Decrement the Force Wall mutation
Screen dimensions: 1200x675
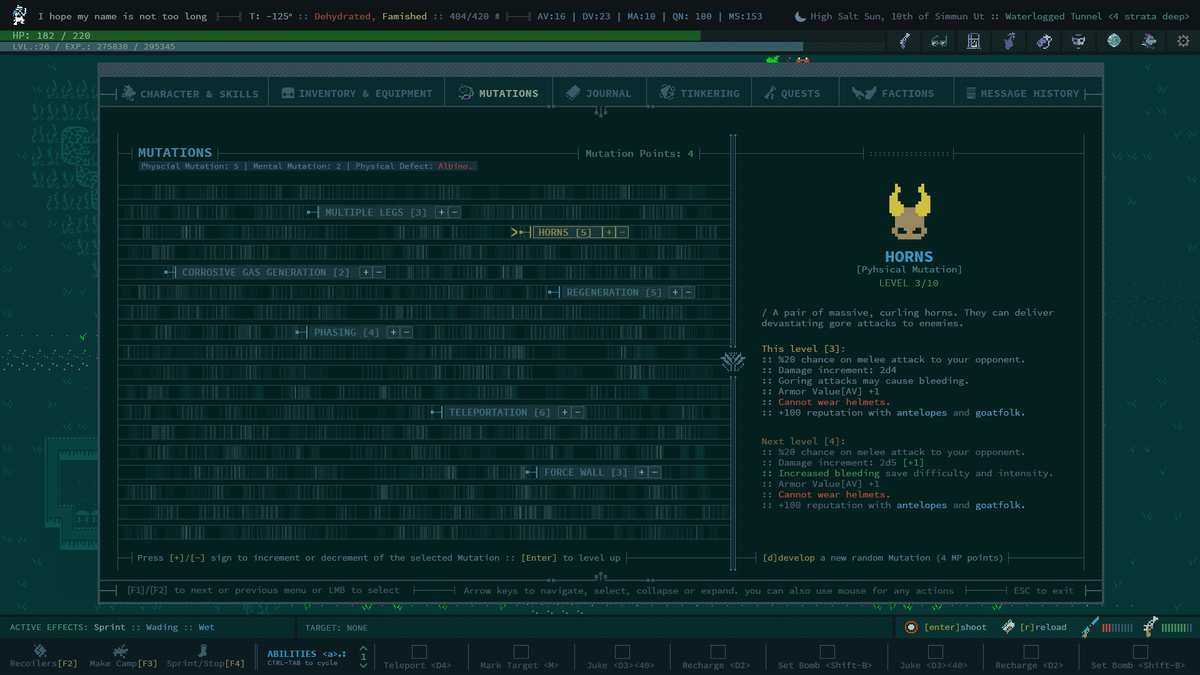coord(654,472)
